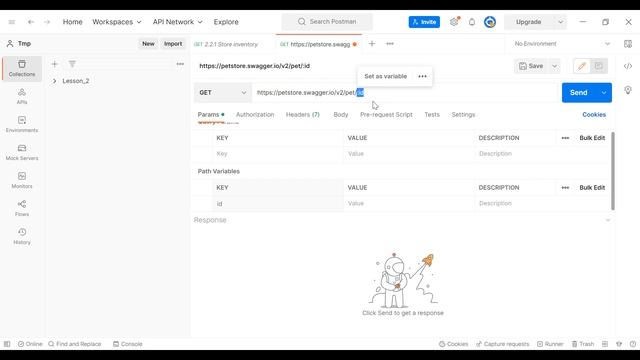Click the Invite button
The image size is (640, 360).
pyautogui.click(x=424, y=22)
